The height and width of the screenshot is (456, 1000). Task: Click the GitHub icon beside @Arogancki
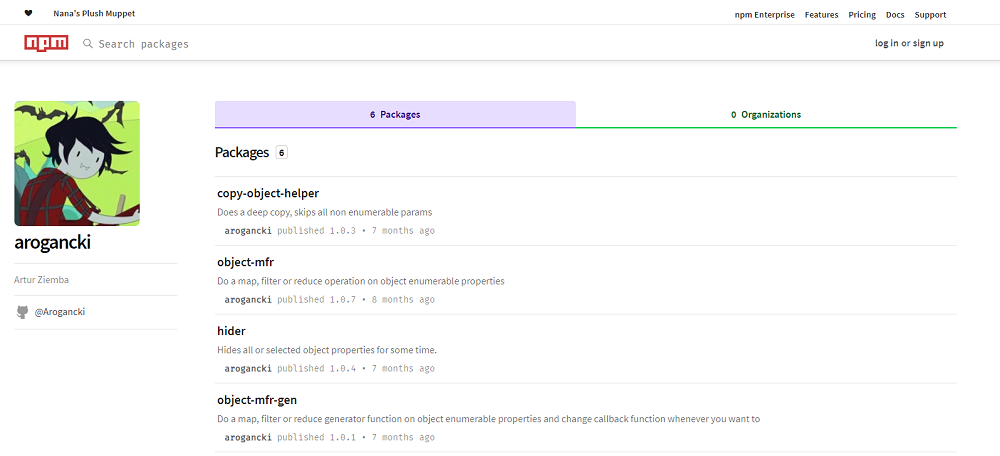tap(22, 312)
